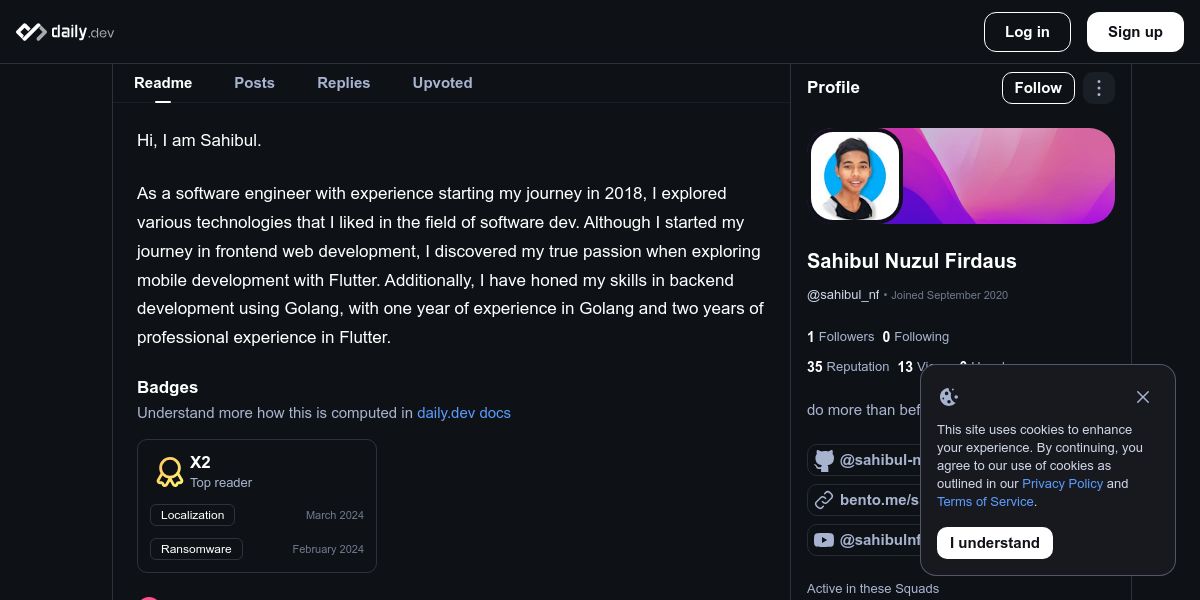This screenshot has height=600, width=1200.
Task: Click the profile avatar photo
Action: [855, 175]
